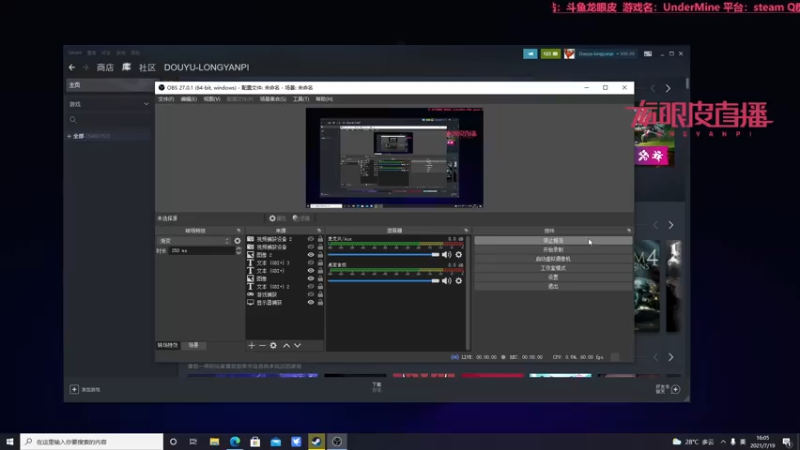Toggle visibility of 文本 (GDI+) 3 source

pyautogui.click(x=310, y=263)
